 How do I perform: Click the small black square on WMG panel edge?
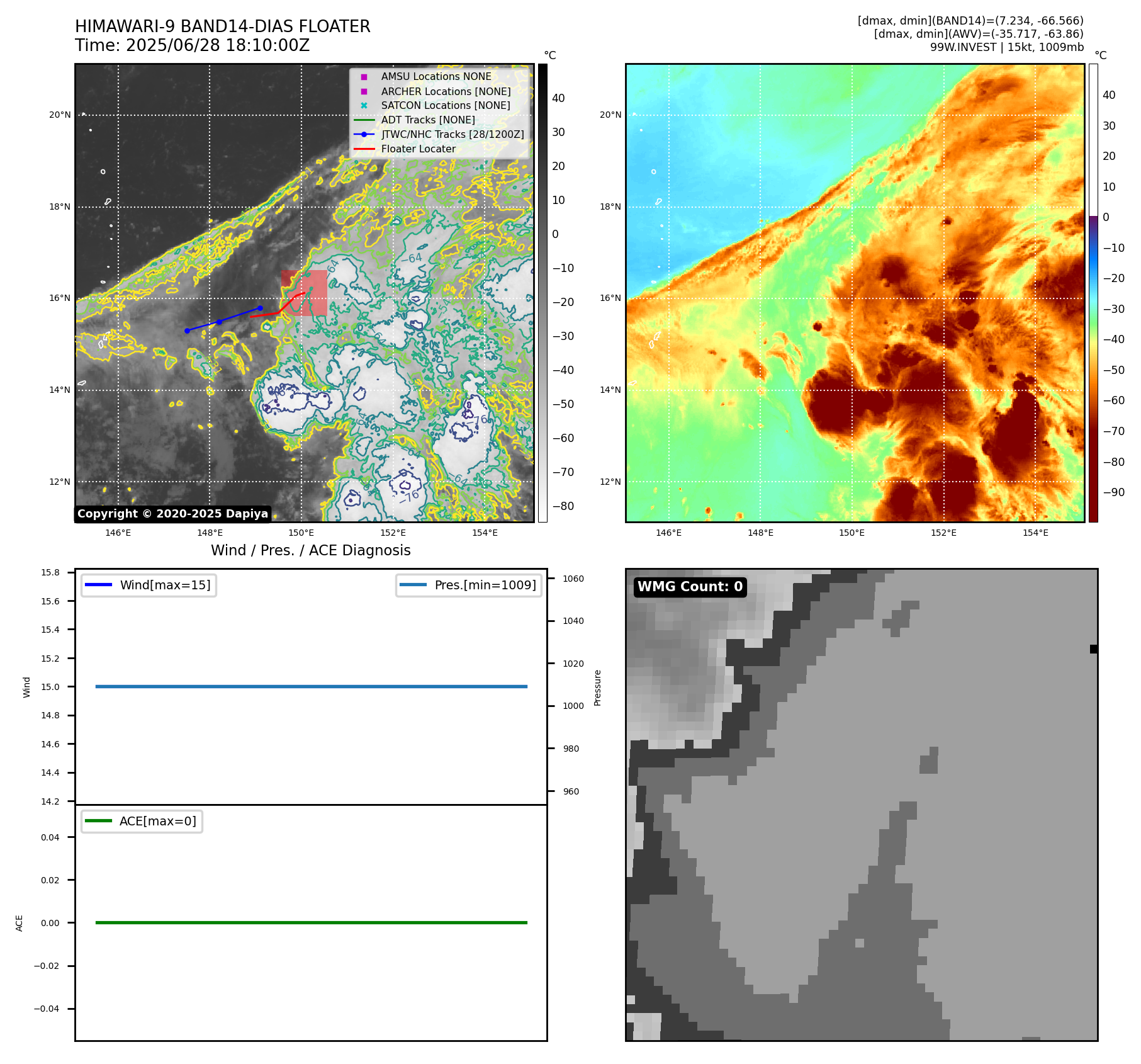pyautogui.click(x=1094, y=649)
